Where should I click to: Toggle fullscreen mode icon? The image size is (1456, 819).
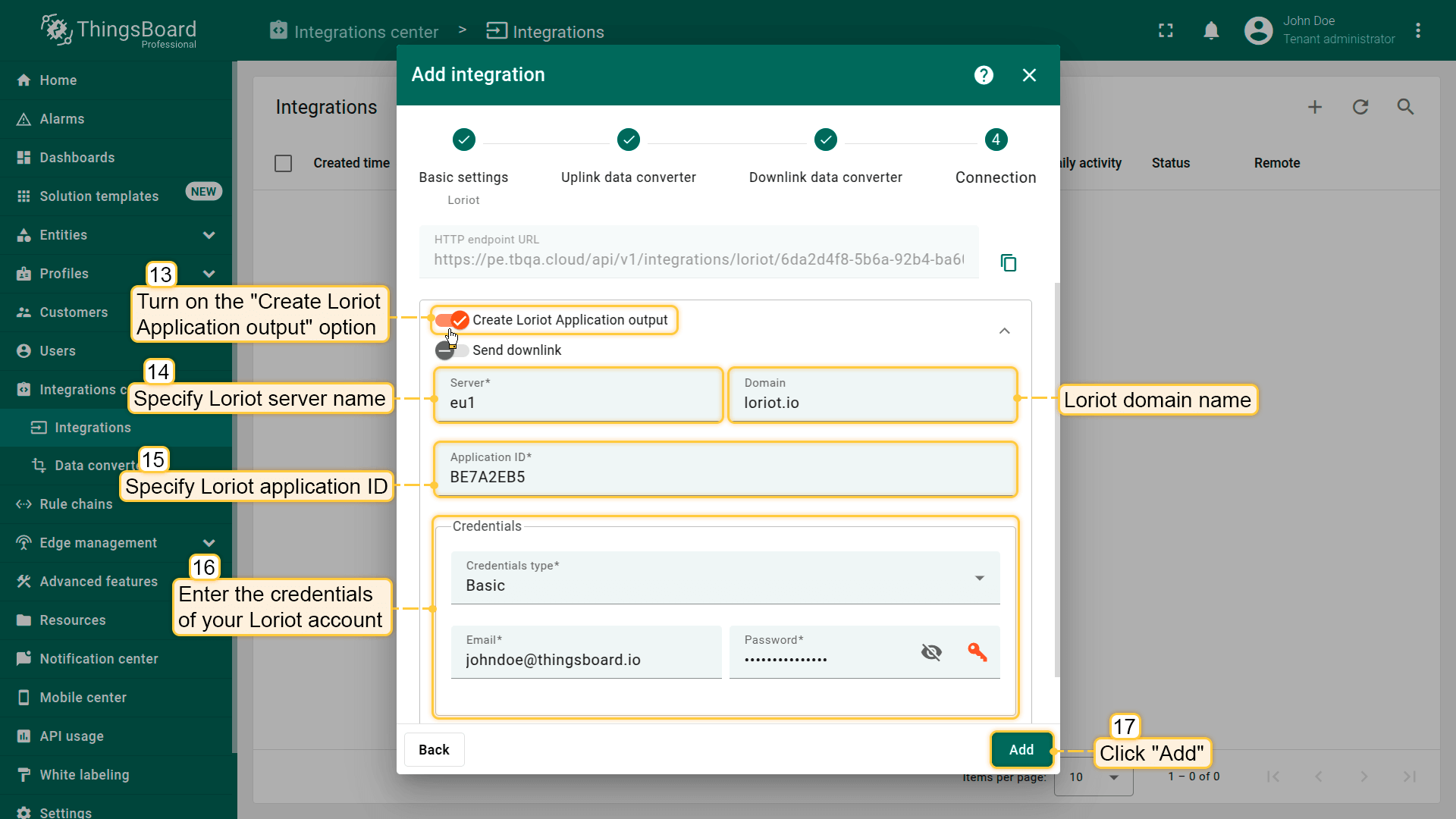[1166, 31]
